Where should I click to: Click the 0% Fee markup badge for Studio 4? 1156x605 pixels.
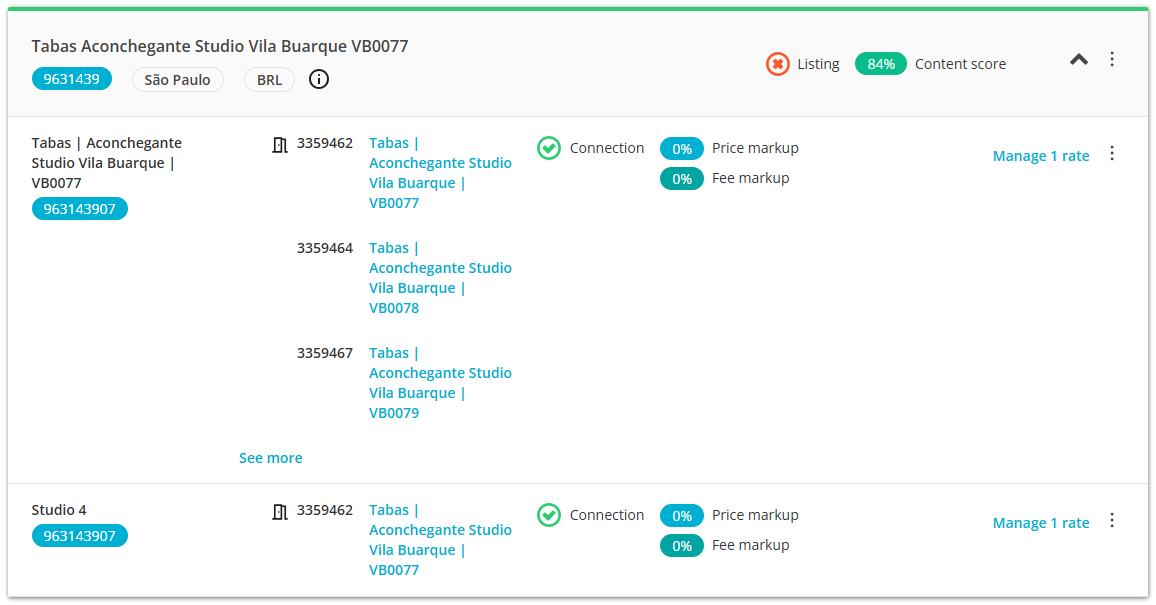[x=682, y=546]
